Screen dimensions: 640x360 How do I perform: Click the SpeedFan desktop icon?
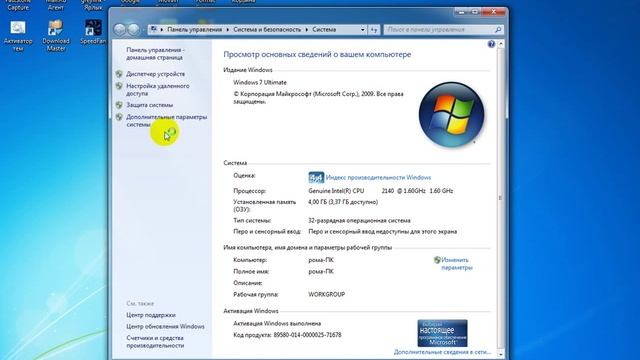93,32
